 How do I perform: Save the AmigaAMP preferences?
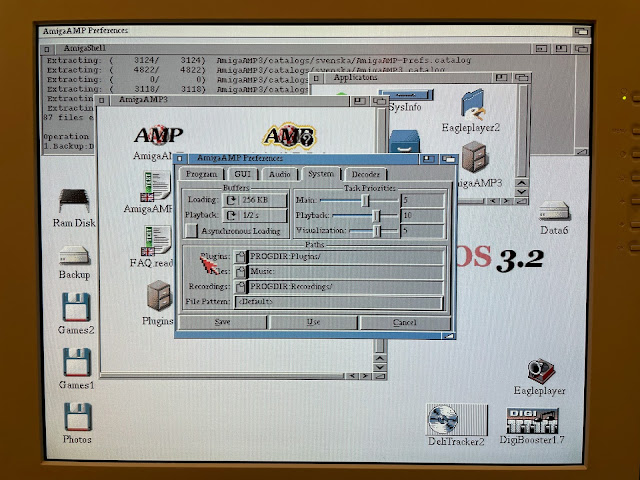pyautogui.click(x=222, y=322)
